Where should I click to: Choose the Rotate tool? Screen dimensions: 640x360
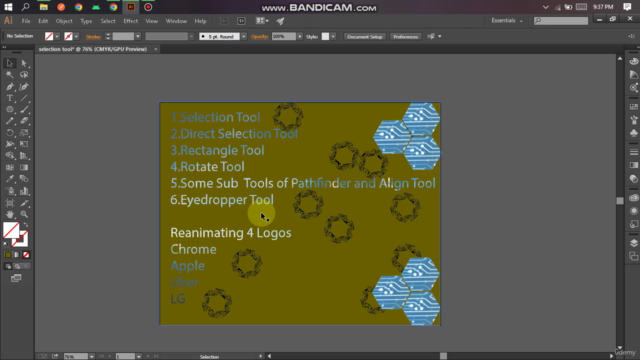click(x=9, y=133)
